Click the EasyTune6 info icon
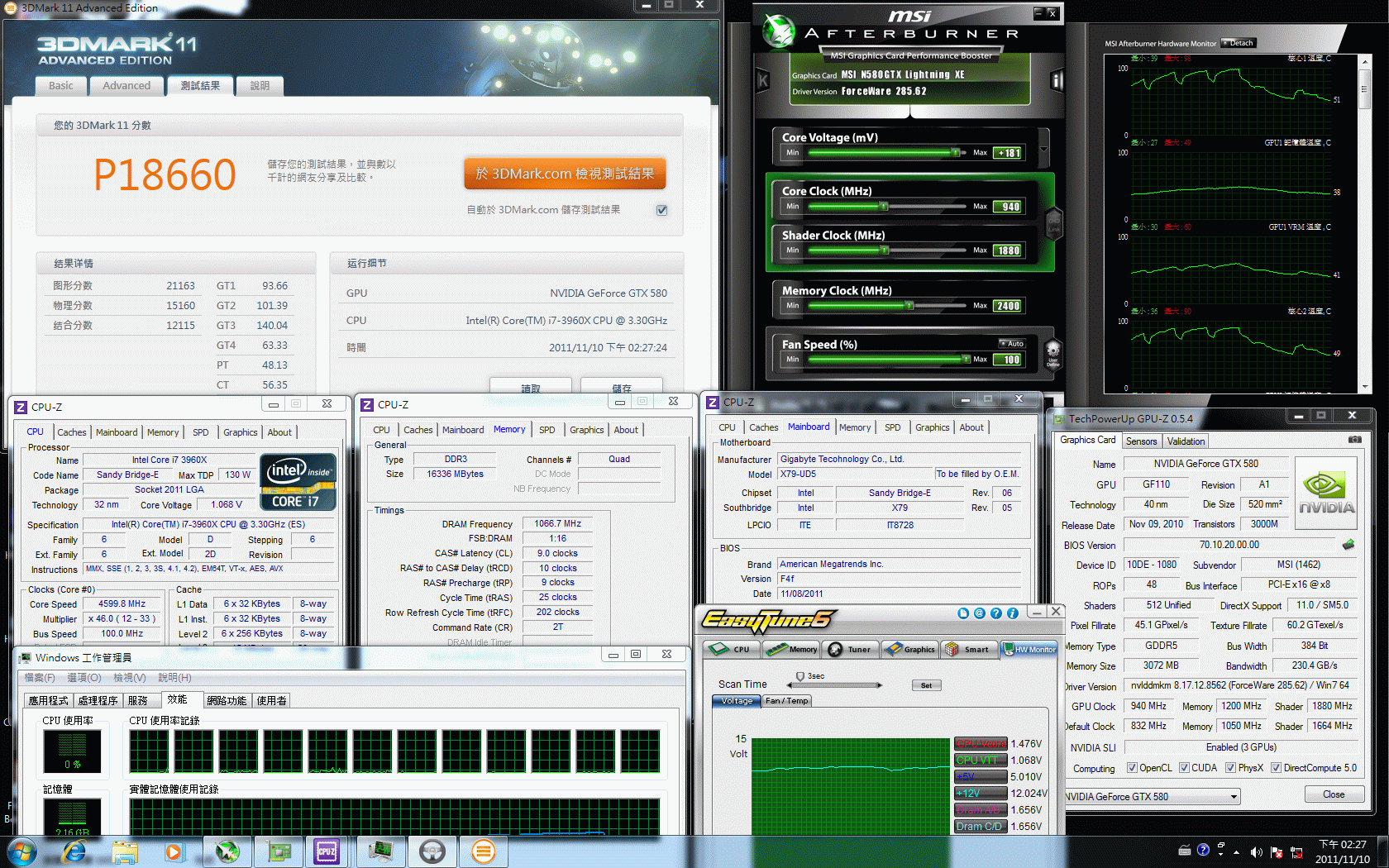The width and height of the screenshot is (1389, 868). click(x=1013, y=613)
